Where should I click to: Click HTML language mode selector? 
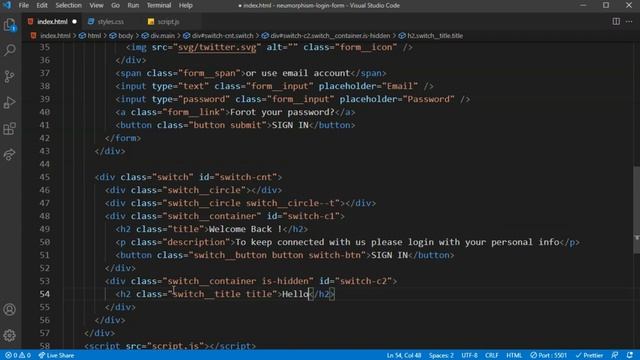514,355
